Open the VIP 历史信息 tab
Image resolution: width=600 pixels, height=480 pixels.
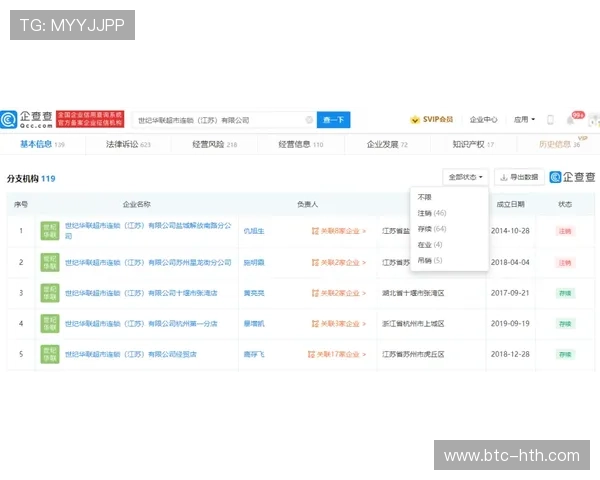coord(559,144)
